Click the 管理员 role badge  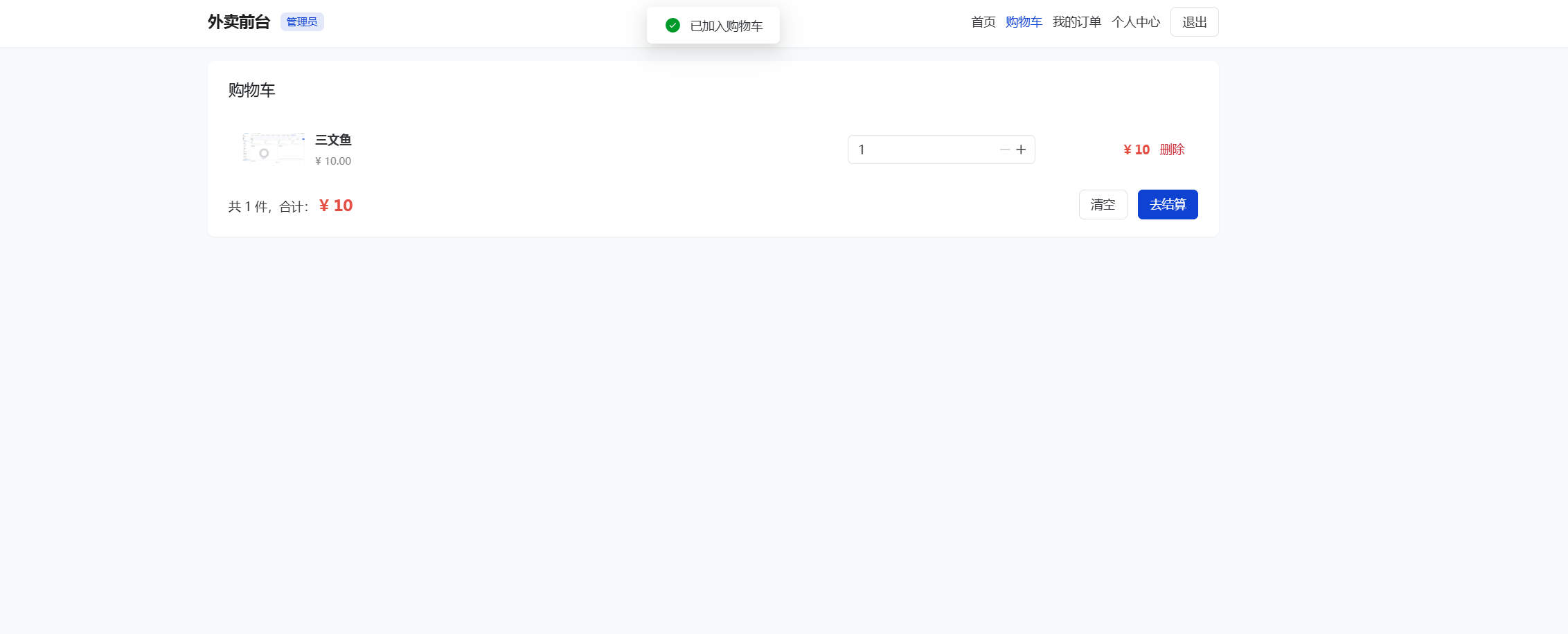pos(302,22)
